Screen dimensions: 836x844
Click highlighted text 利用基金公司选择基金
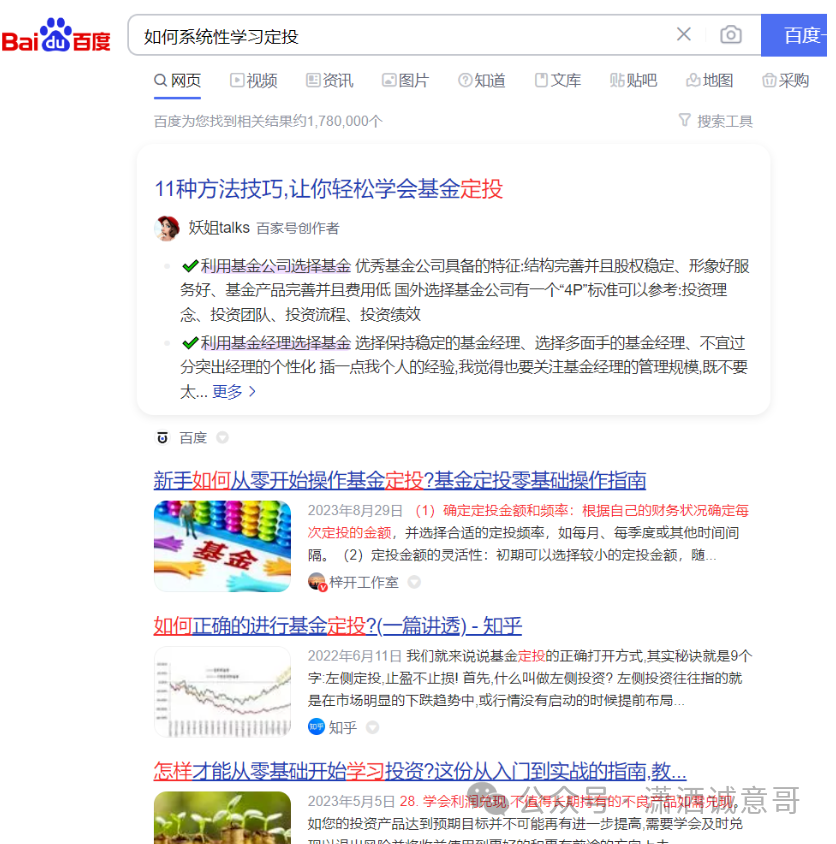[276, 266]
